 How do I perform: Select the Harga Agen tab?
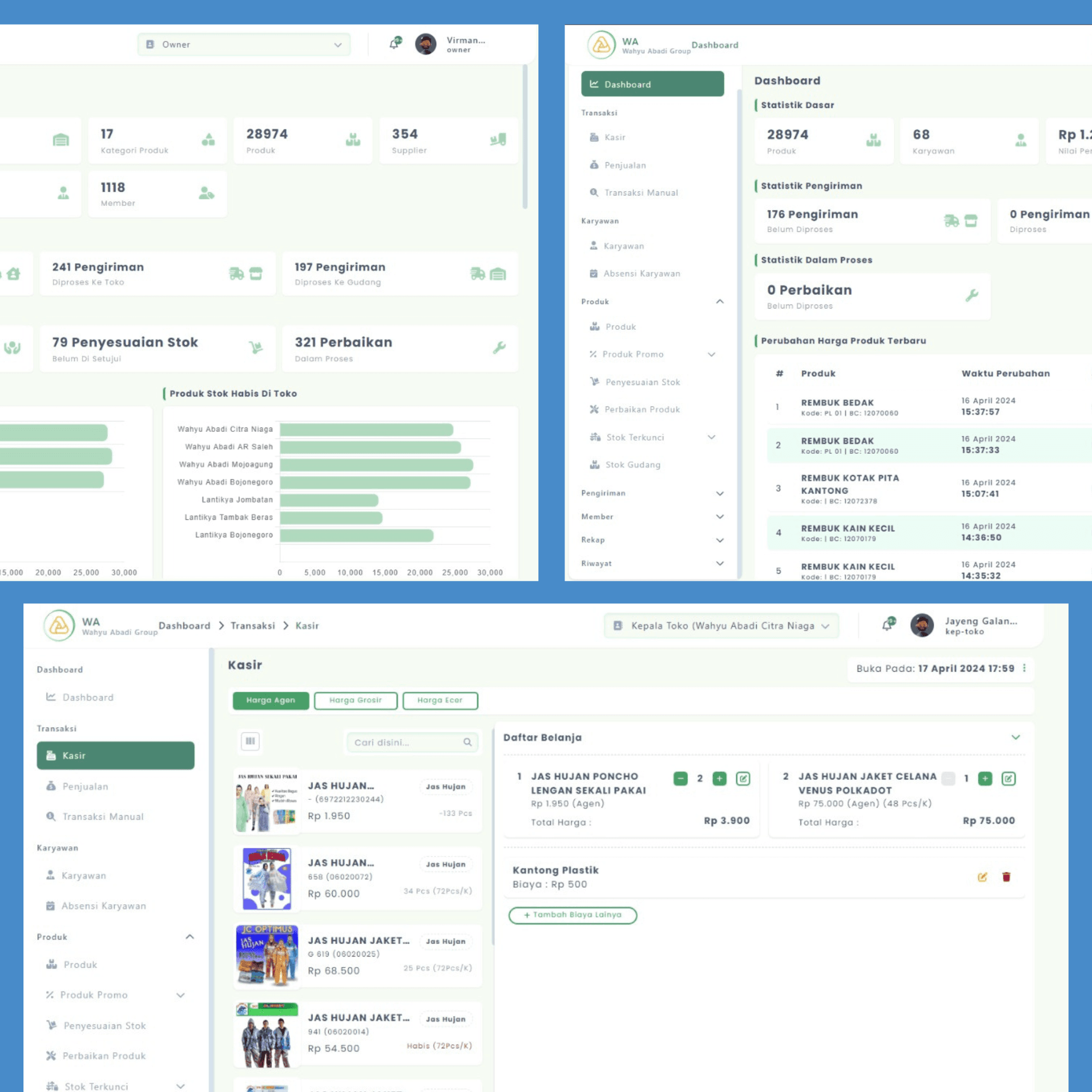click(271, 701)
